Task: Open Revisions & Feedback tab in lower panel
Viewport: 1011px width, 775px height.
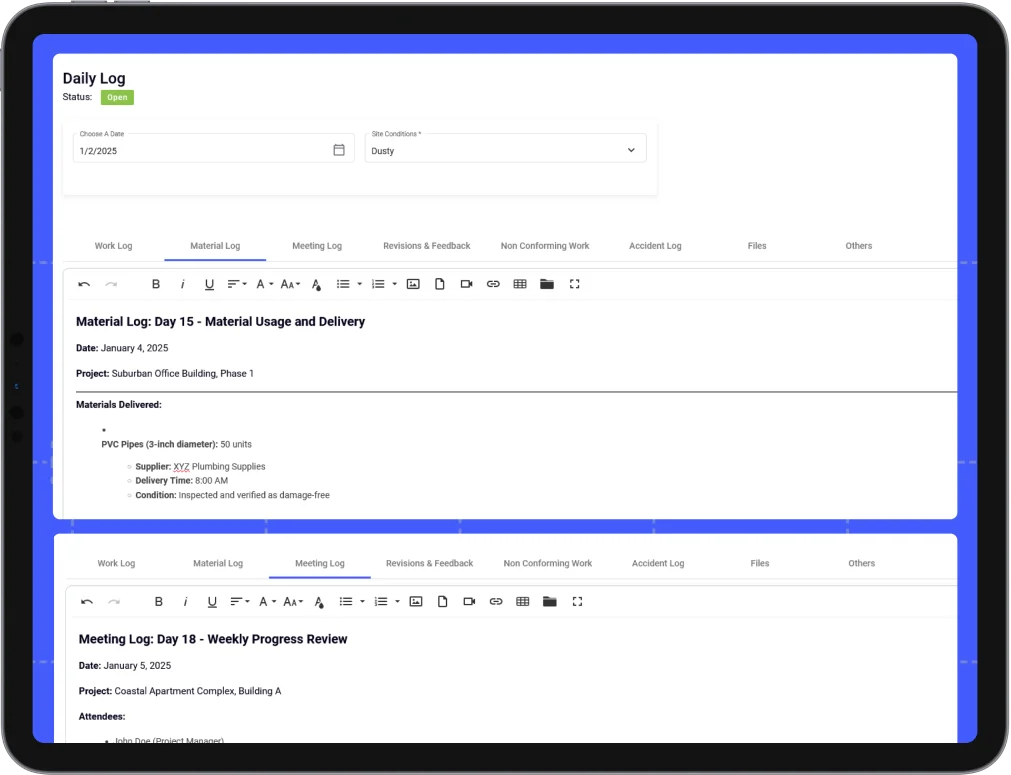Action: [429, 564]
